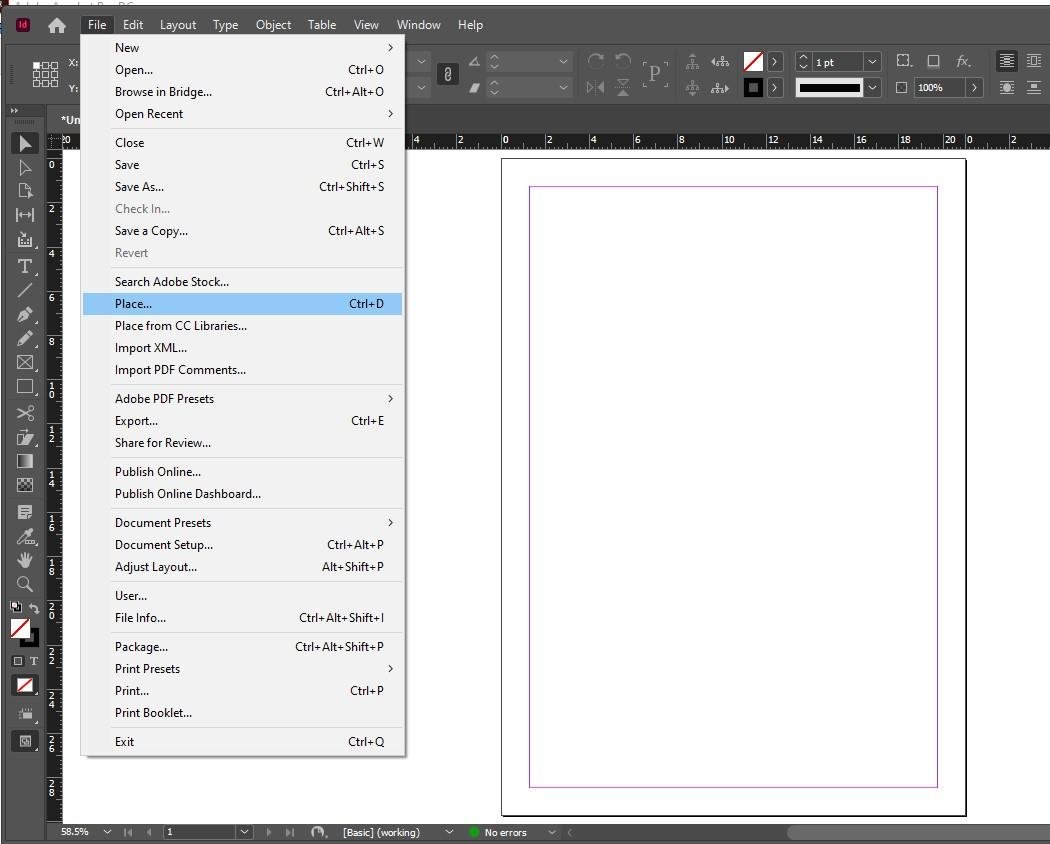
Task: Expand the zoom level 58.5% dropdown
Action: pyautogui.click(x=107, y=832)
